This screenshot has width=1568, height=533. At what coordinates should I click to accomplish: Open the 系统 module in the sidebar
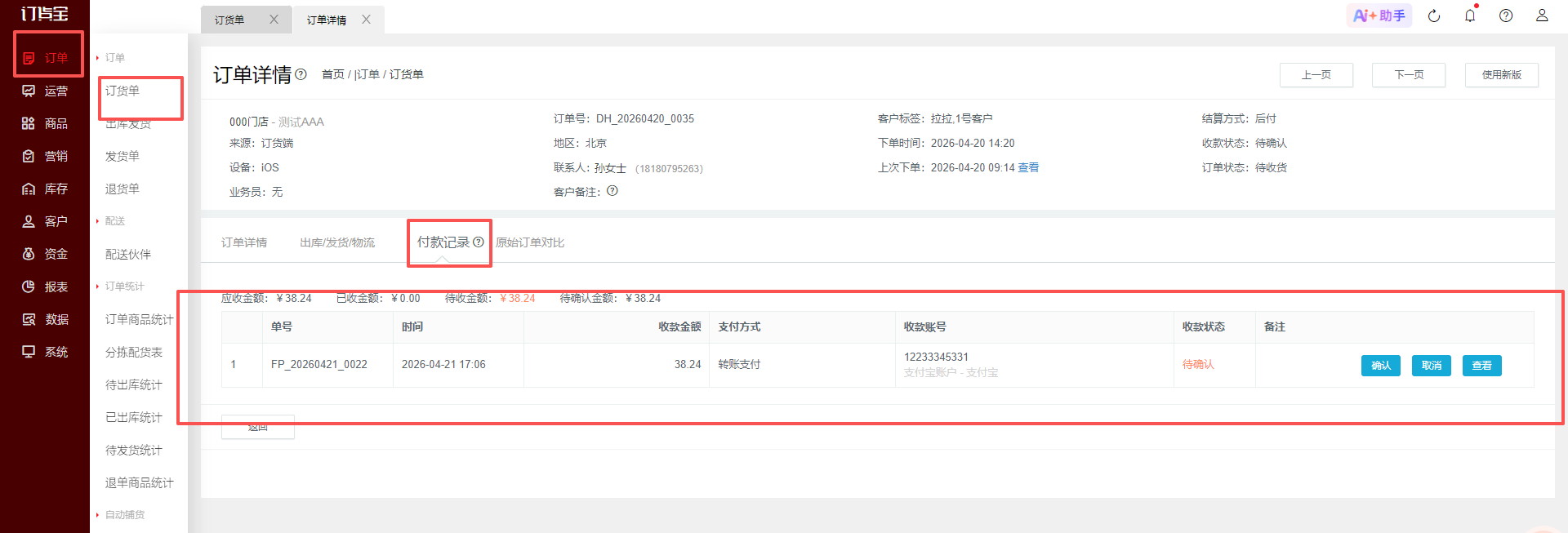(46, 352)
